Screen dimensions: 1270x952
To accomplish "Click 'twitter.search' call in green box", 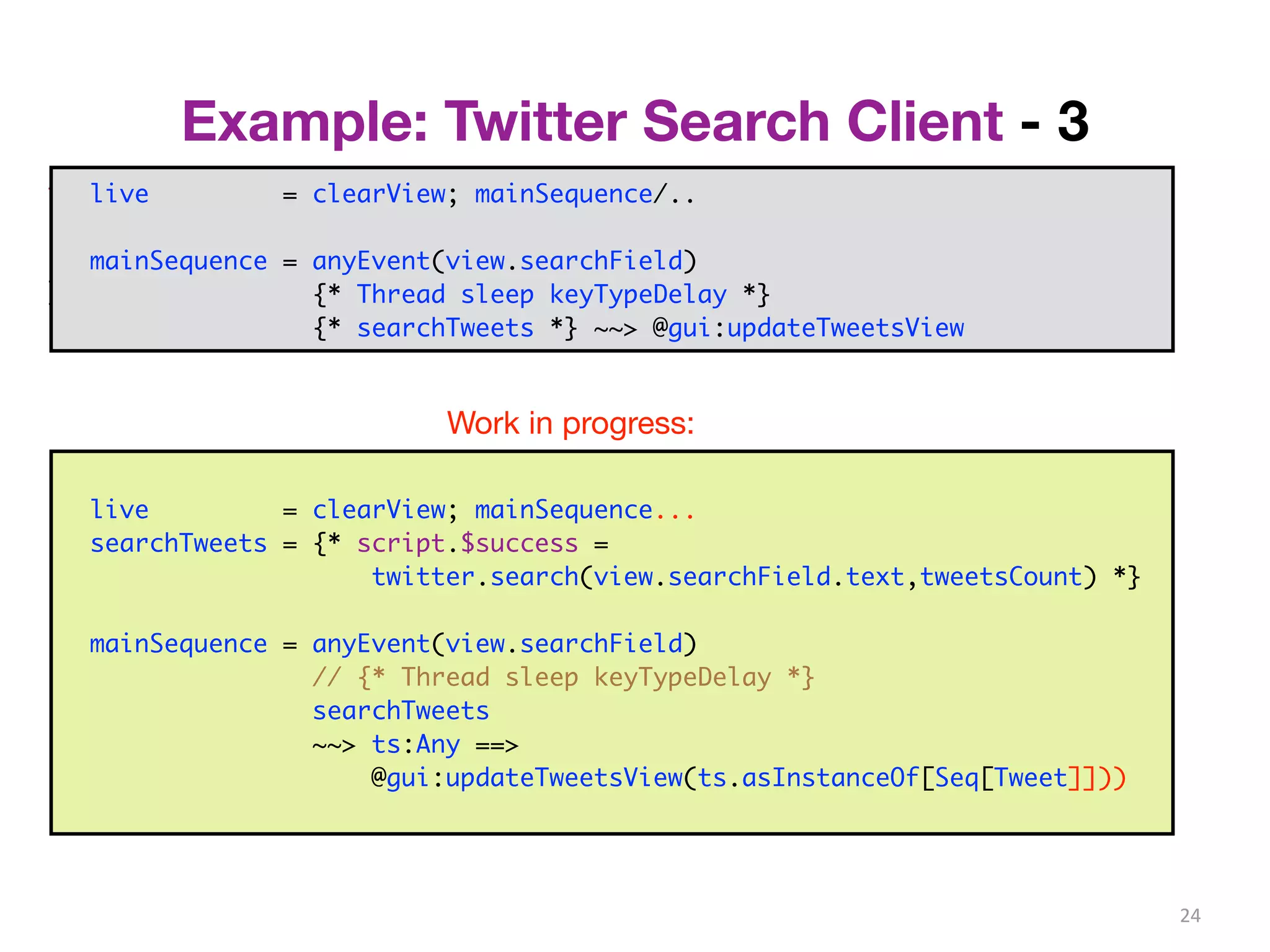I will 474,577.
